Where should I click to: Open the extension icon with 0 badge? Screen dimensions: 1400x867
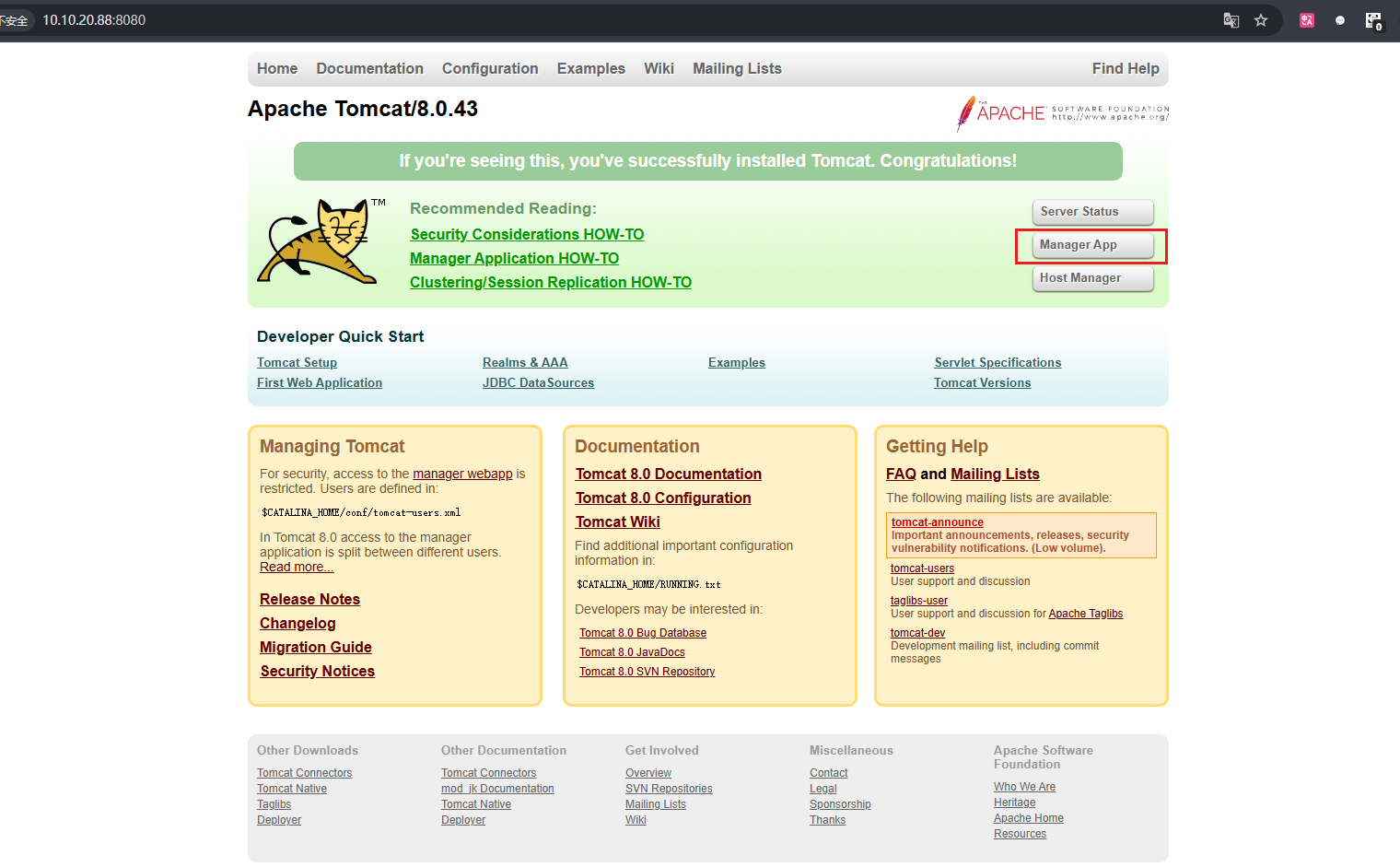coord(1373,20)
